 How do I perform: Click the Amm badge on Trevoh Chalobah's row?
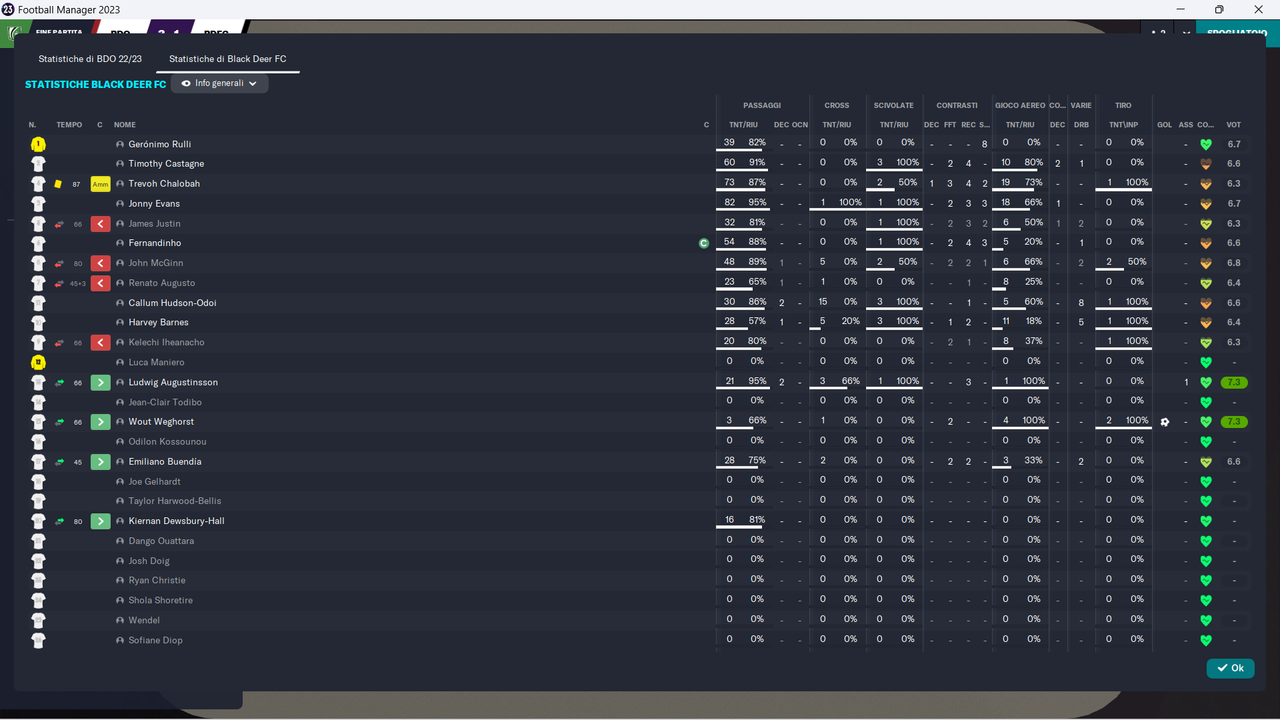coord(100,184)
